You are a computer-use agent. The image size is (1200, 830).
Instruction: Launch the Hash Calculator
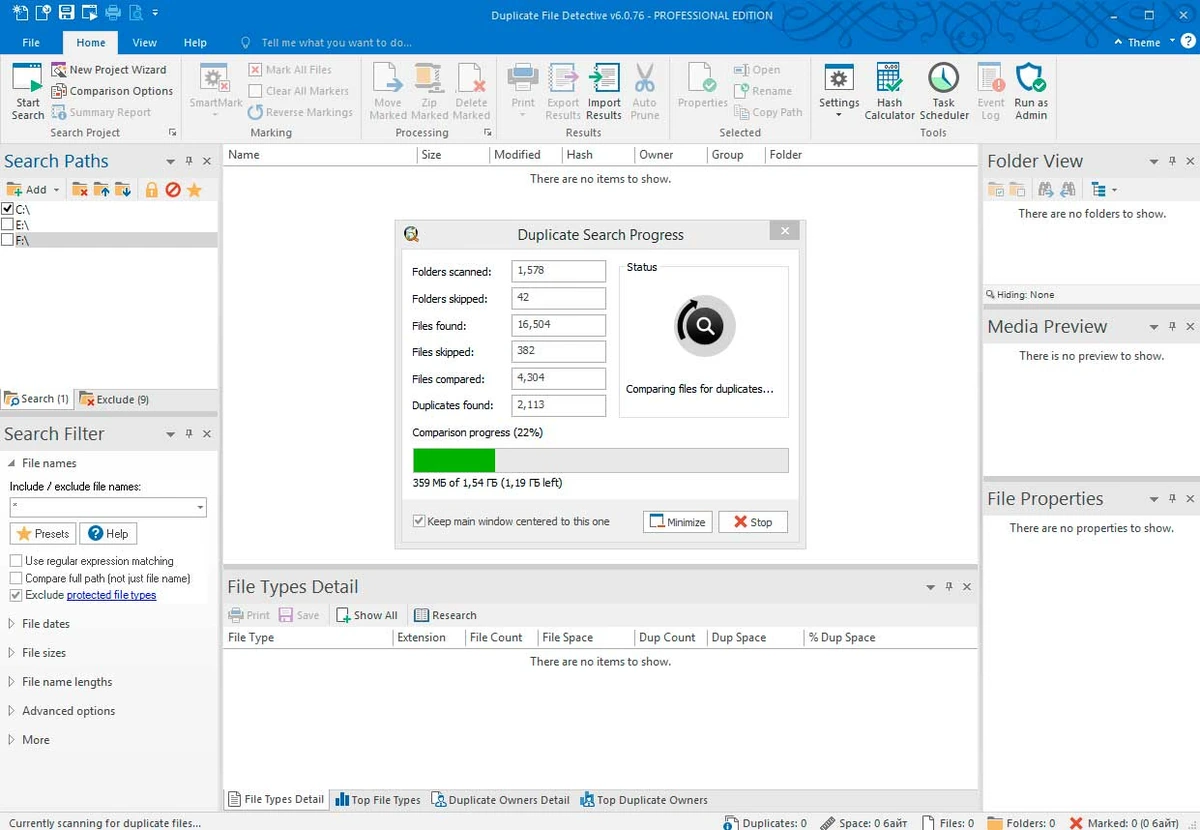pyautogui.click(x=889, y=90)
